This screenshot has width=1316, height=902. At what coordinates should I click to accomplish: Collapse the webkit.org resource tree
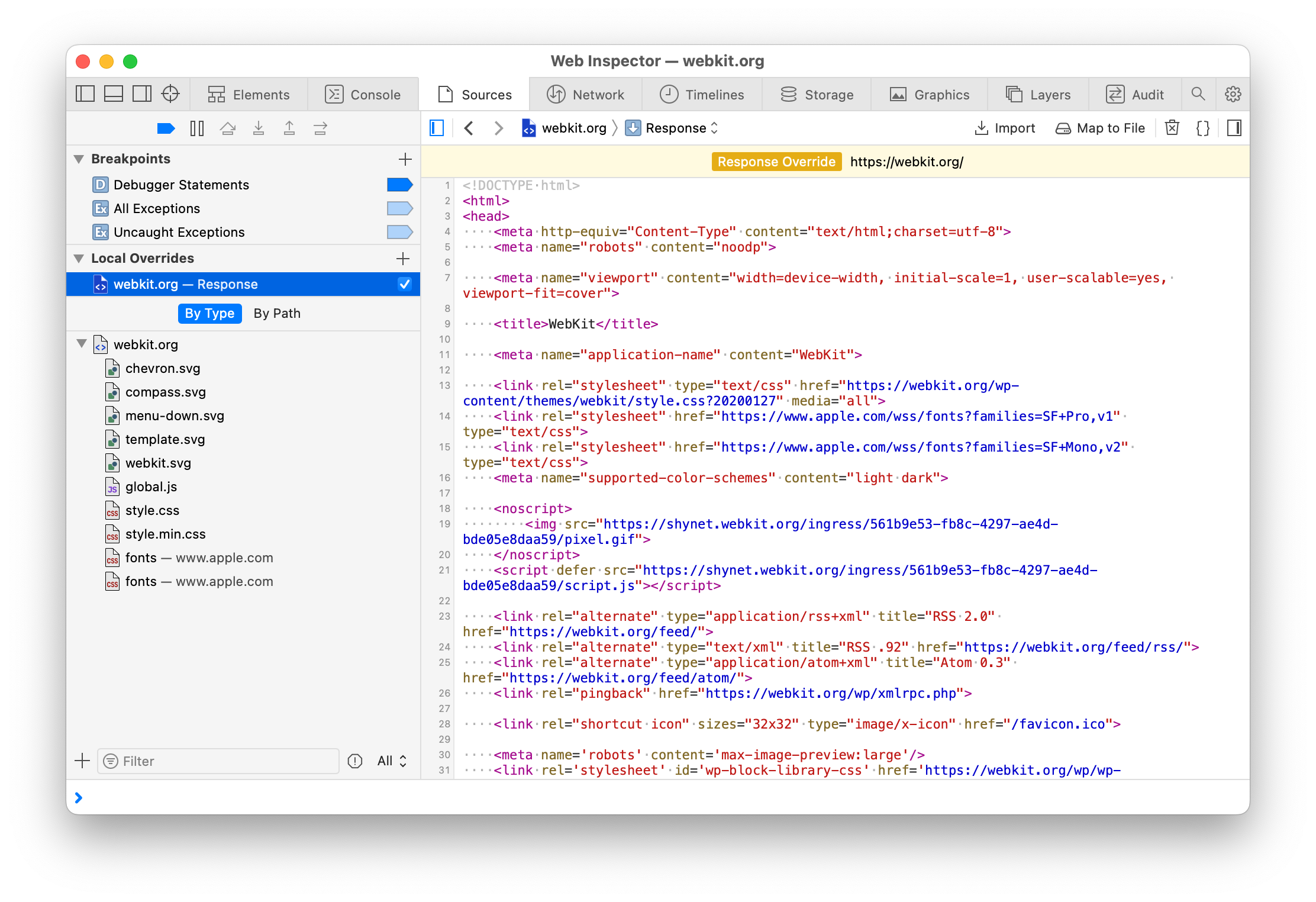pyautogui.click(x=82, y=344)
